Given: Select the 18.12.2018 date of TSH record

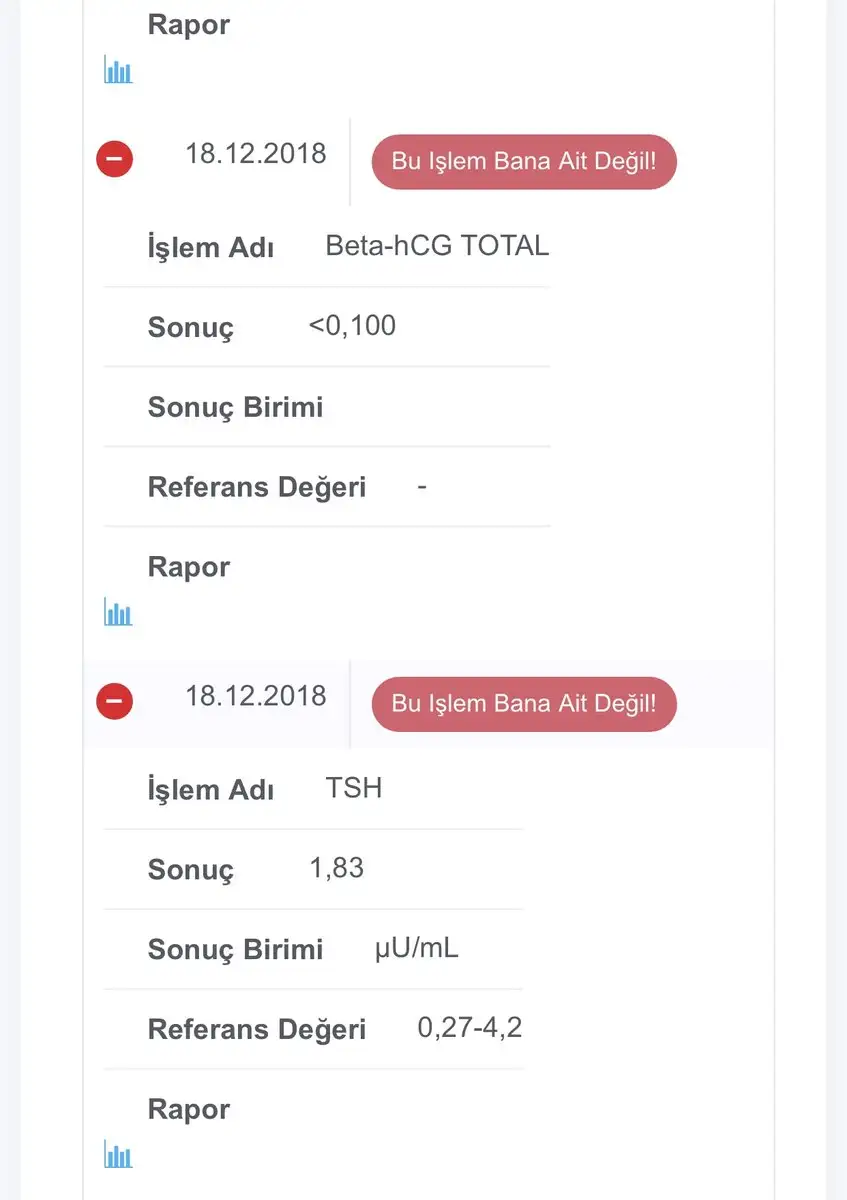Looking at the screenshot, I should [256, 696].
